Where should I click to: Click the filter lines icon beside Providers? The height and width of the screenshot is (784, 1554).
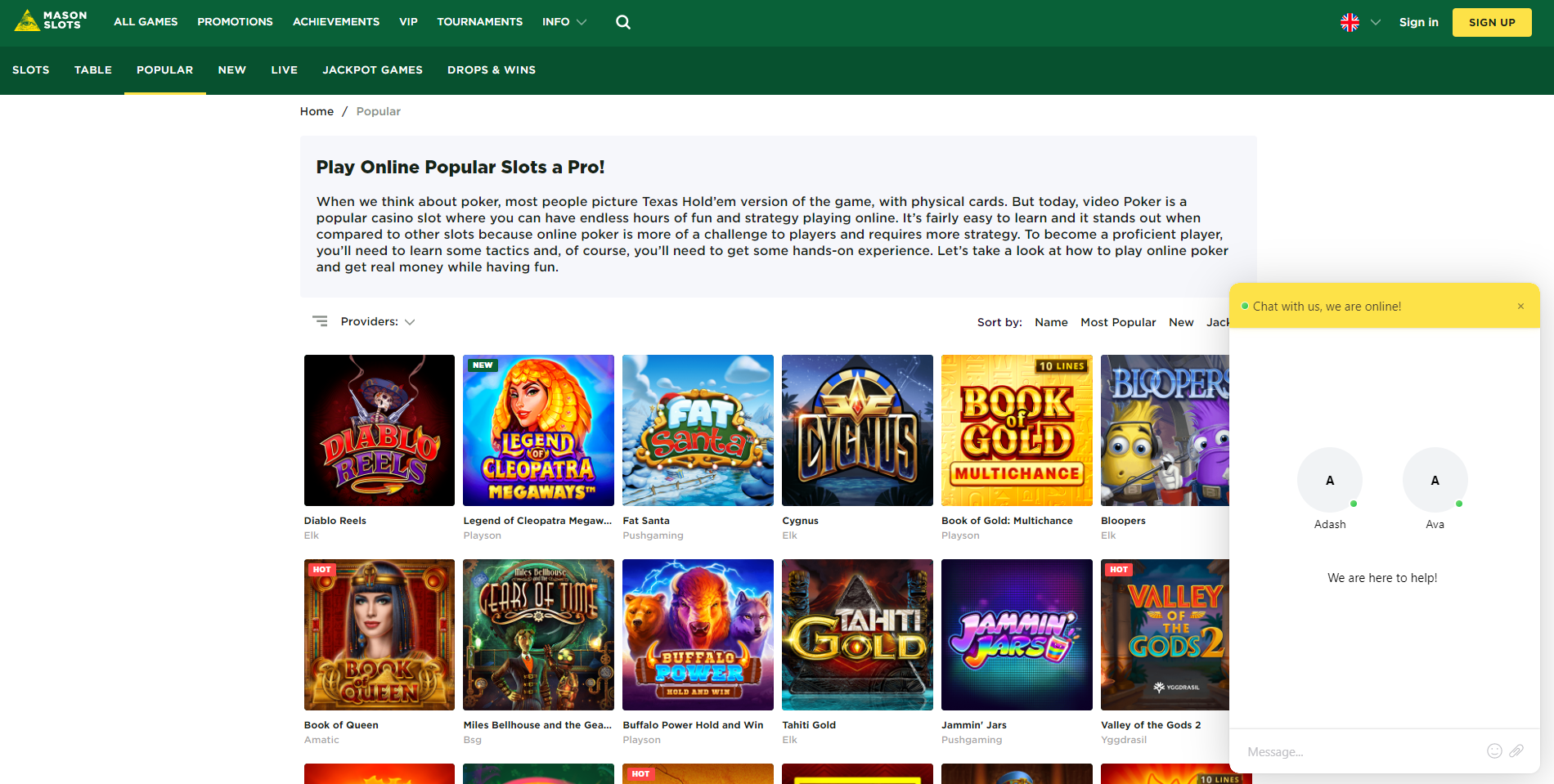(x=320, y=321)
